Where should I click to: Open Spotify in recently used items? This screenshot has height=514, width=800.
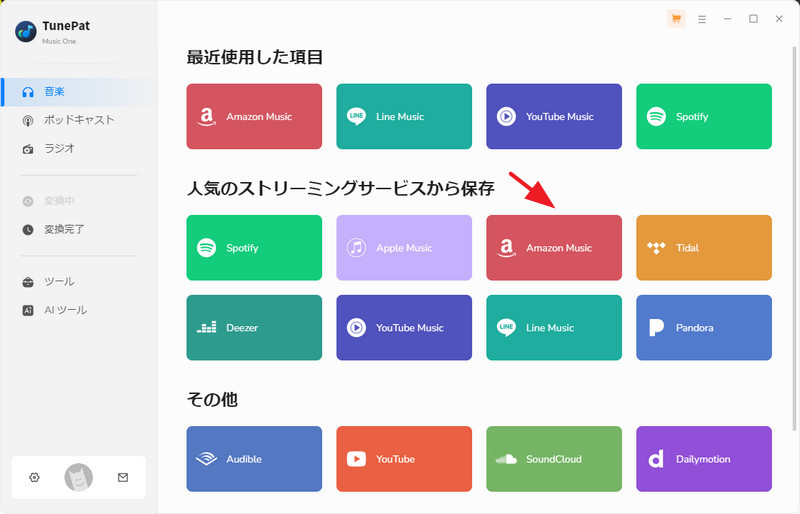pos(704,116)
